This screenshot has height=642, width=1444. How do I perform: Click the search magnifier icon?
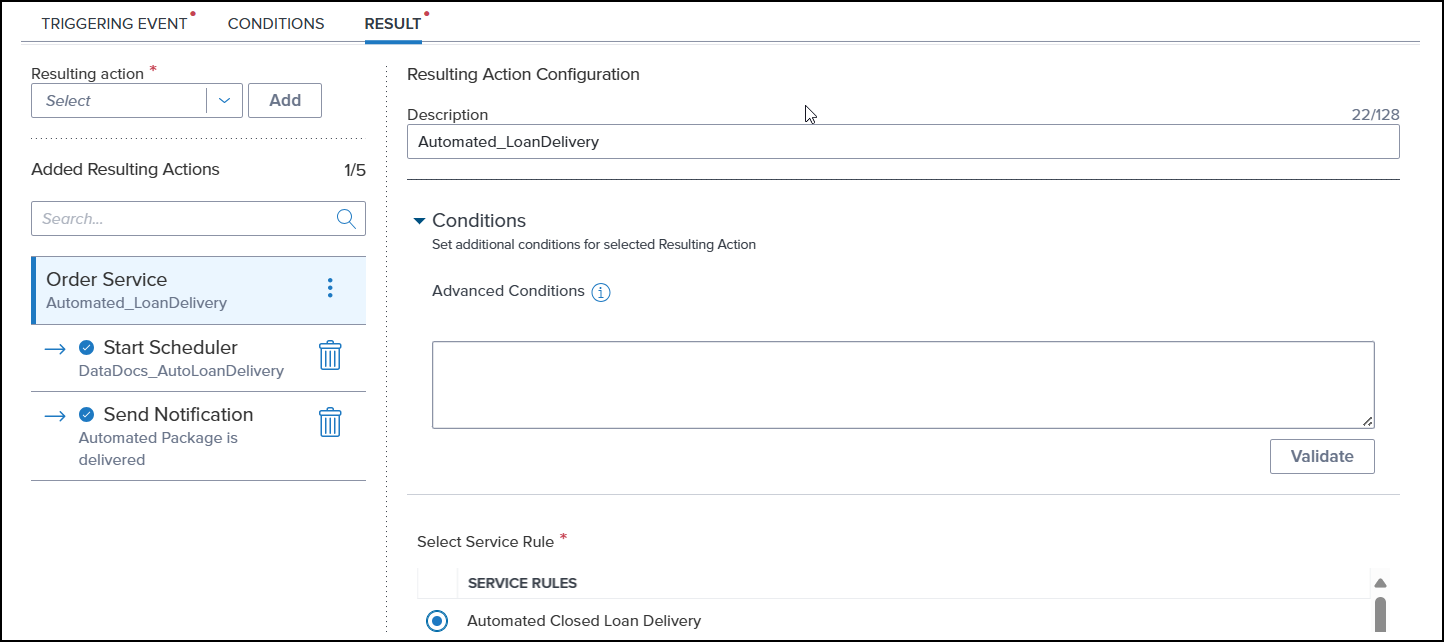point(346,219)
